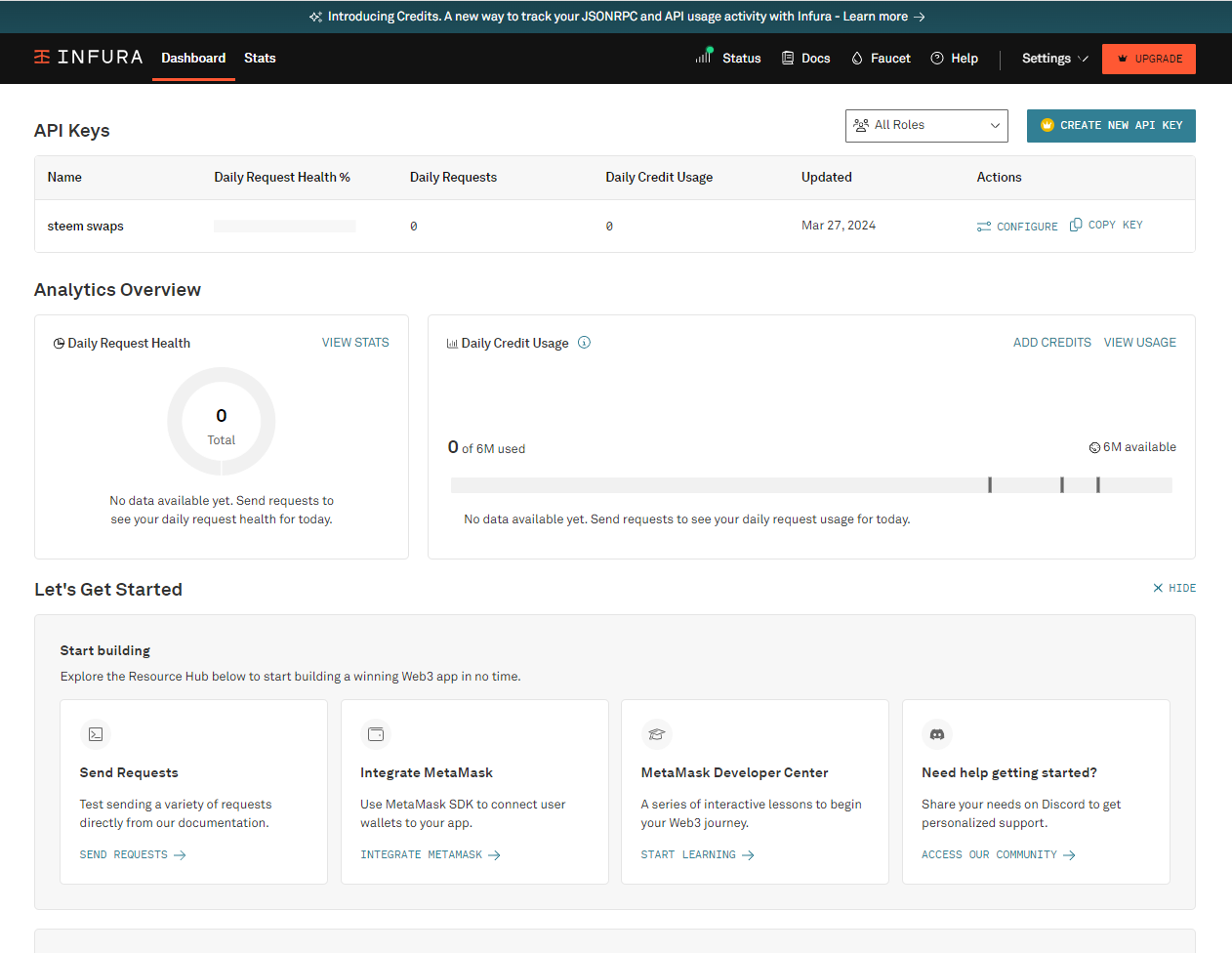Open the Help menu item

[955, 59]
